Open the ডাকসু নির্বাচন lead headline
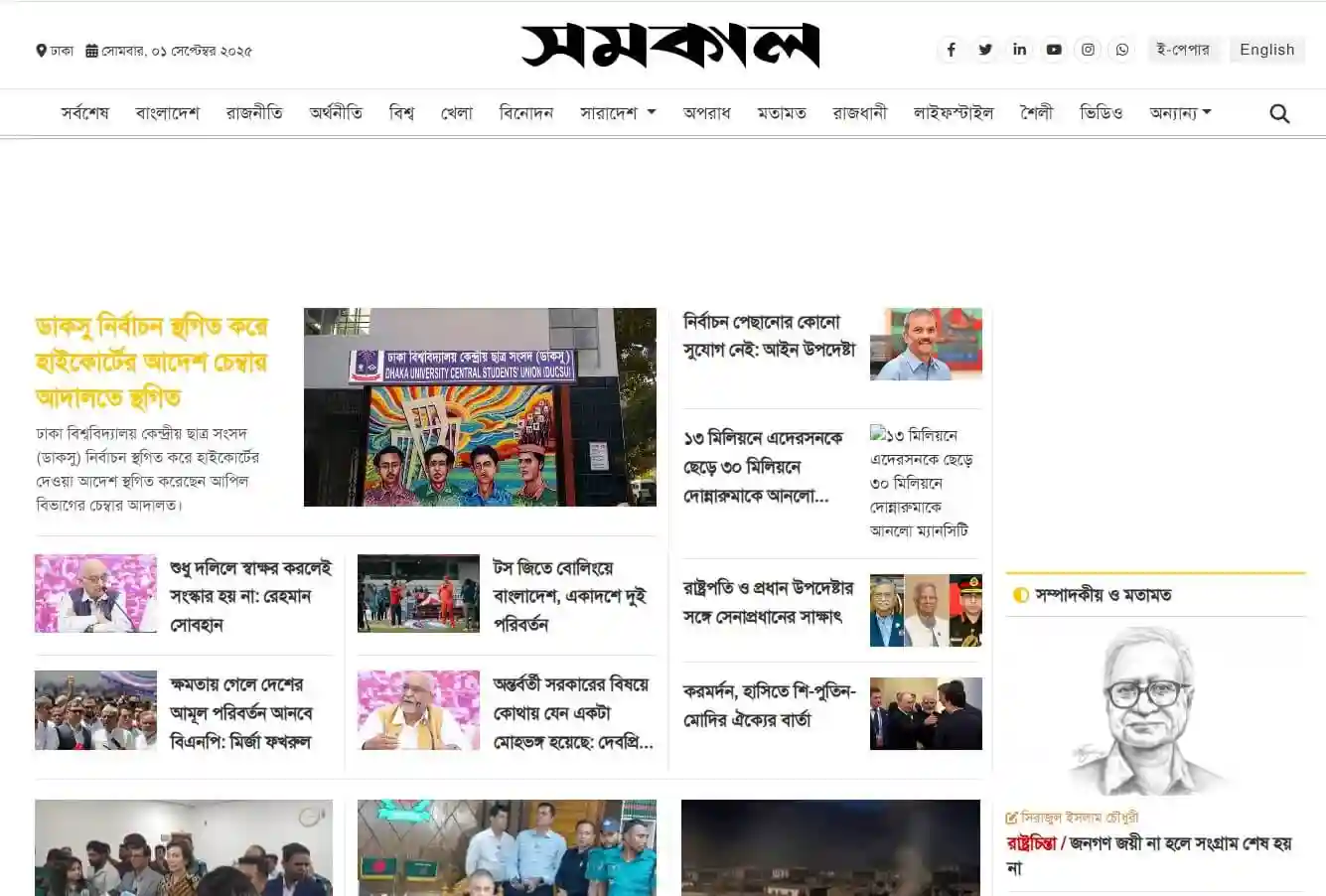 [x=152, y=362]
